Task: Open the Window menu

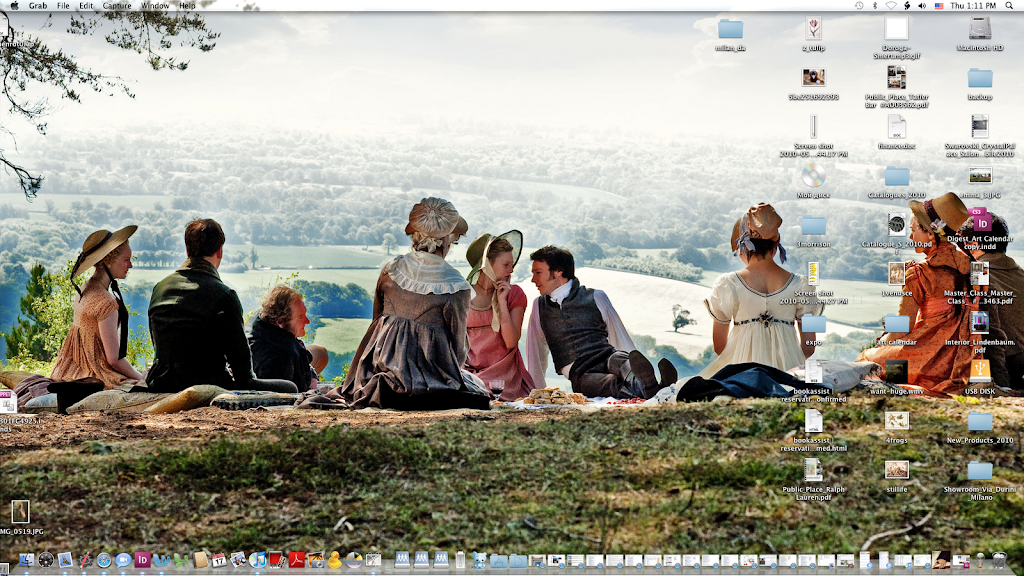Action: 155,5
